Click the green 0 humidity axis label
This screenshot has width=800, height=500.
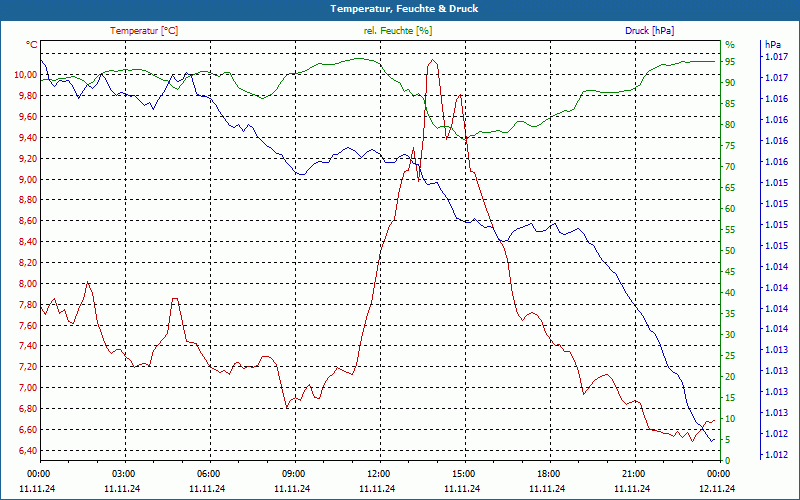[728, 461]
